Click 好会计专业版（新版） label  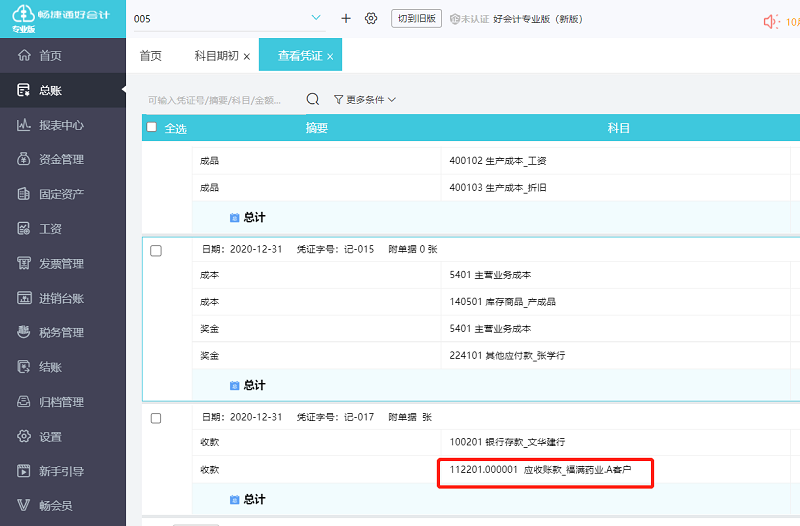click(538, 19)
